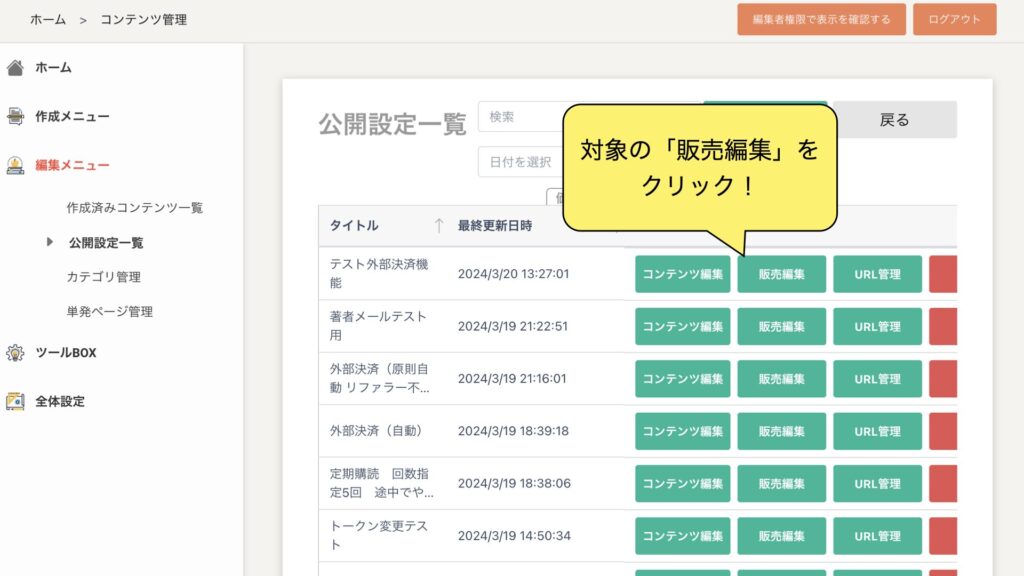Click URL管理 for 外部決済（自動） row
1024x576 pixels.
pos(877,432)
